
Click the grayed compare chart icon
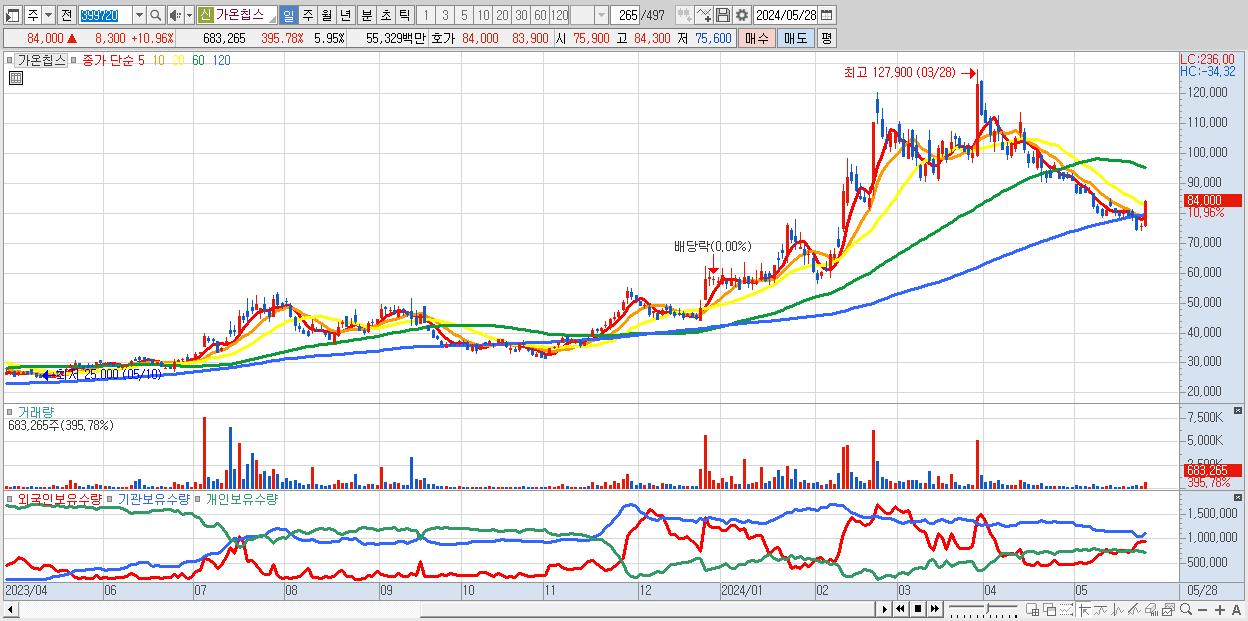tap(685, 15)
